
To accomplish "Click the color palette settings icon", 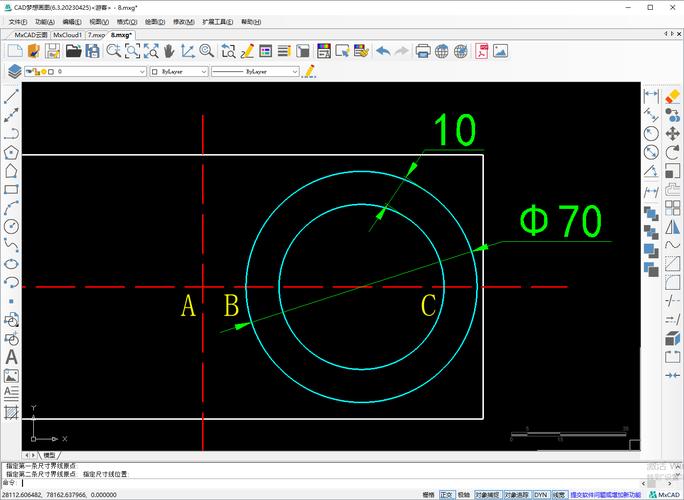I will pyautogui.click(x=324, y=51).
